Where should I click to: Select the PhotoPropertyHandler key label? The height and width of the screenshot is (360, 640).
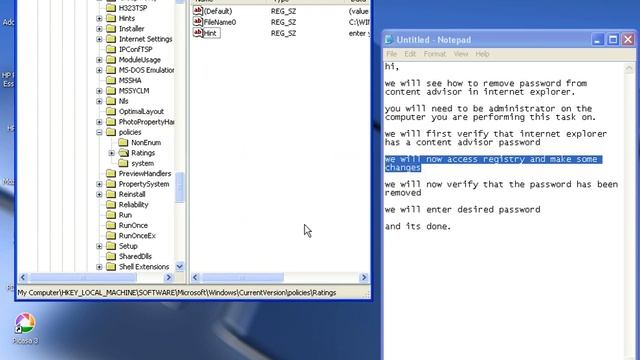click(146, 122)
